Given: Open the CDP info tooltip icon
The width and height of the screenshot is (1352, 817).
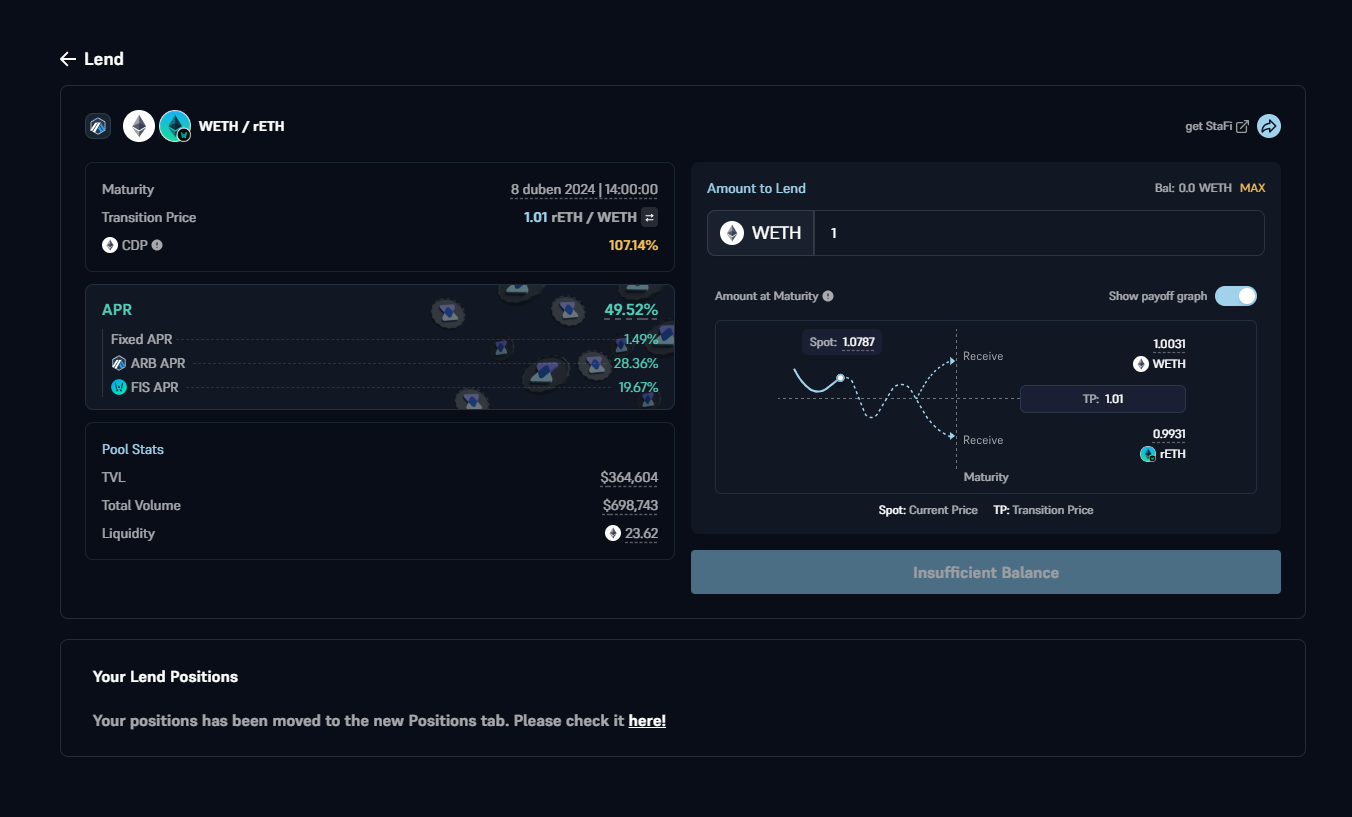Looking at the screenshot, I should (x=157, y=245).
